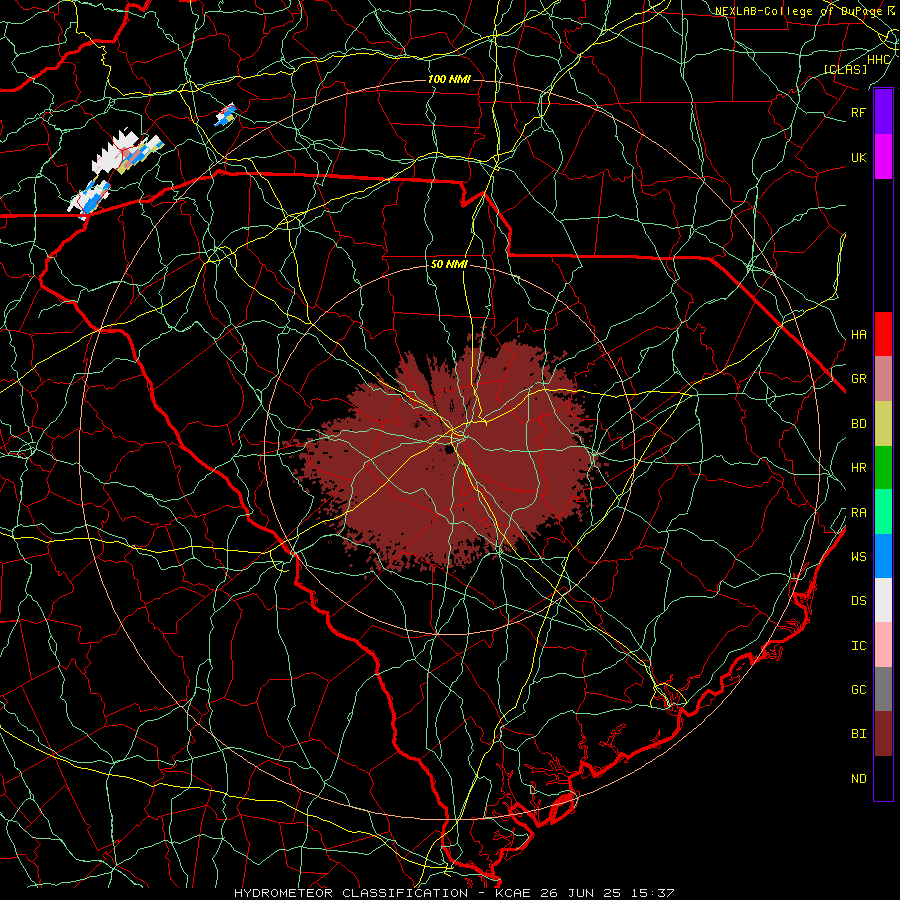Click the 'GC' legend label
This screenshot has height=900, width=900.
858,690
